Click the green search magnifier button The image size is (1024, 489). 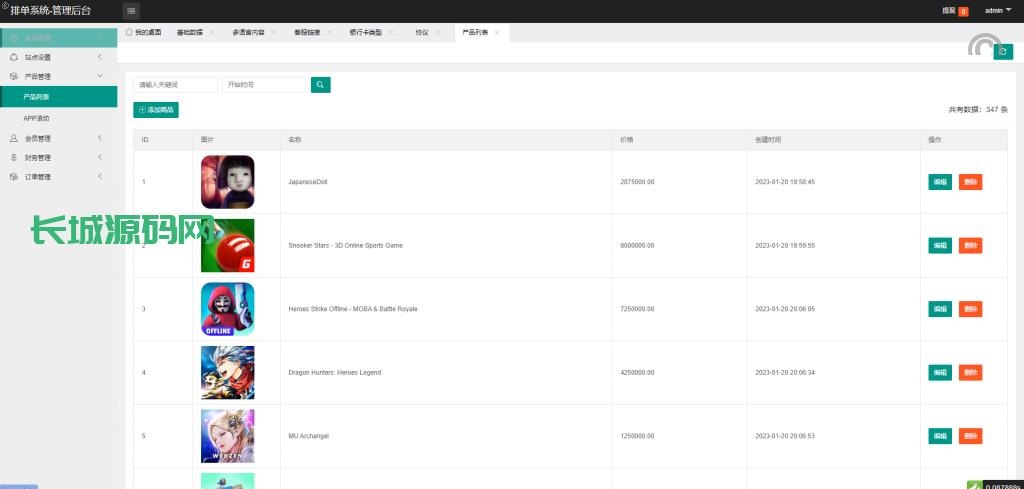click(320, 85)
